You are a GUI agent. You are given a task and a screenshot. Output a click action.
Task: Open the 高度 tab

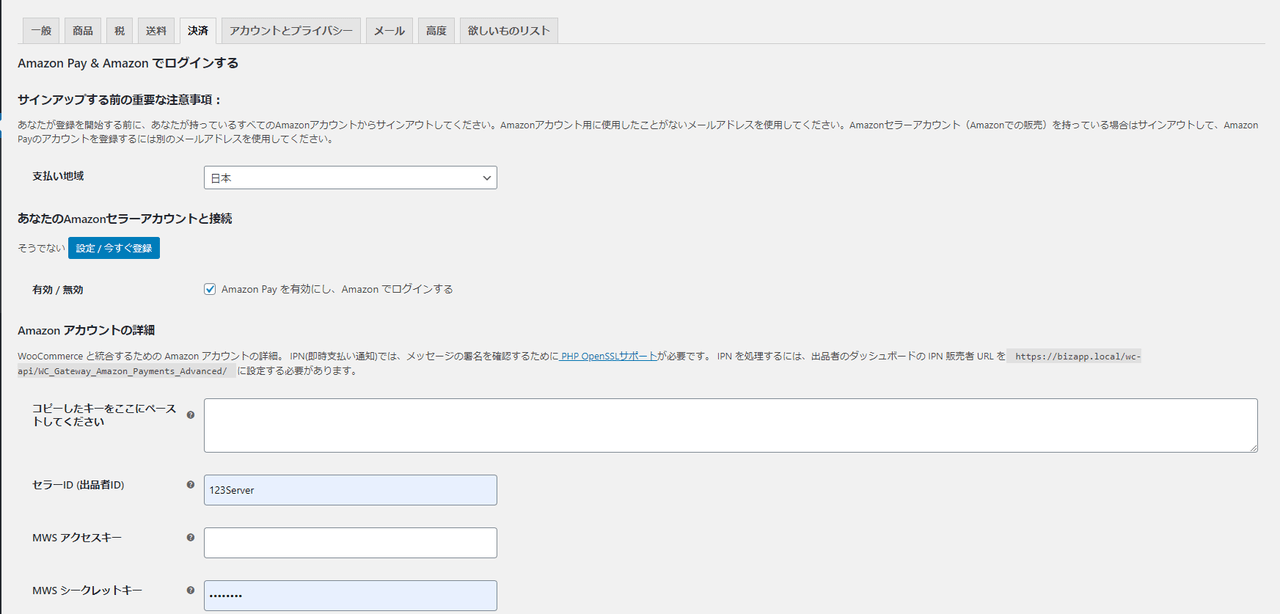(x=436, y=31)
